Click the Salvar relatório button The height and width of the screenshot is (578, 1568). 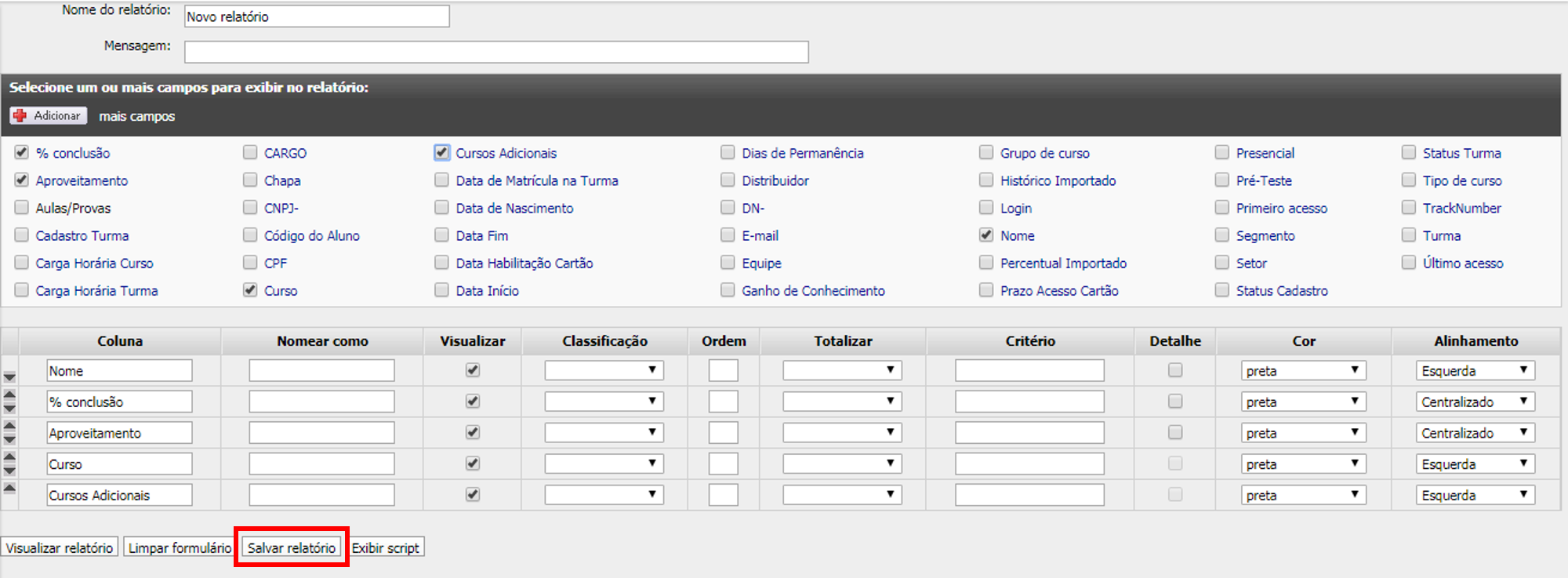292,547
